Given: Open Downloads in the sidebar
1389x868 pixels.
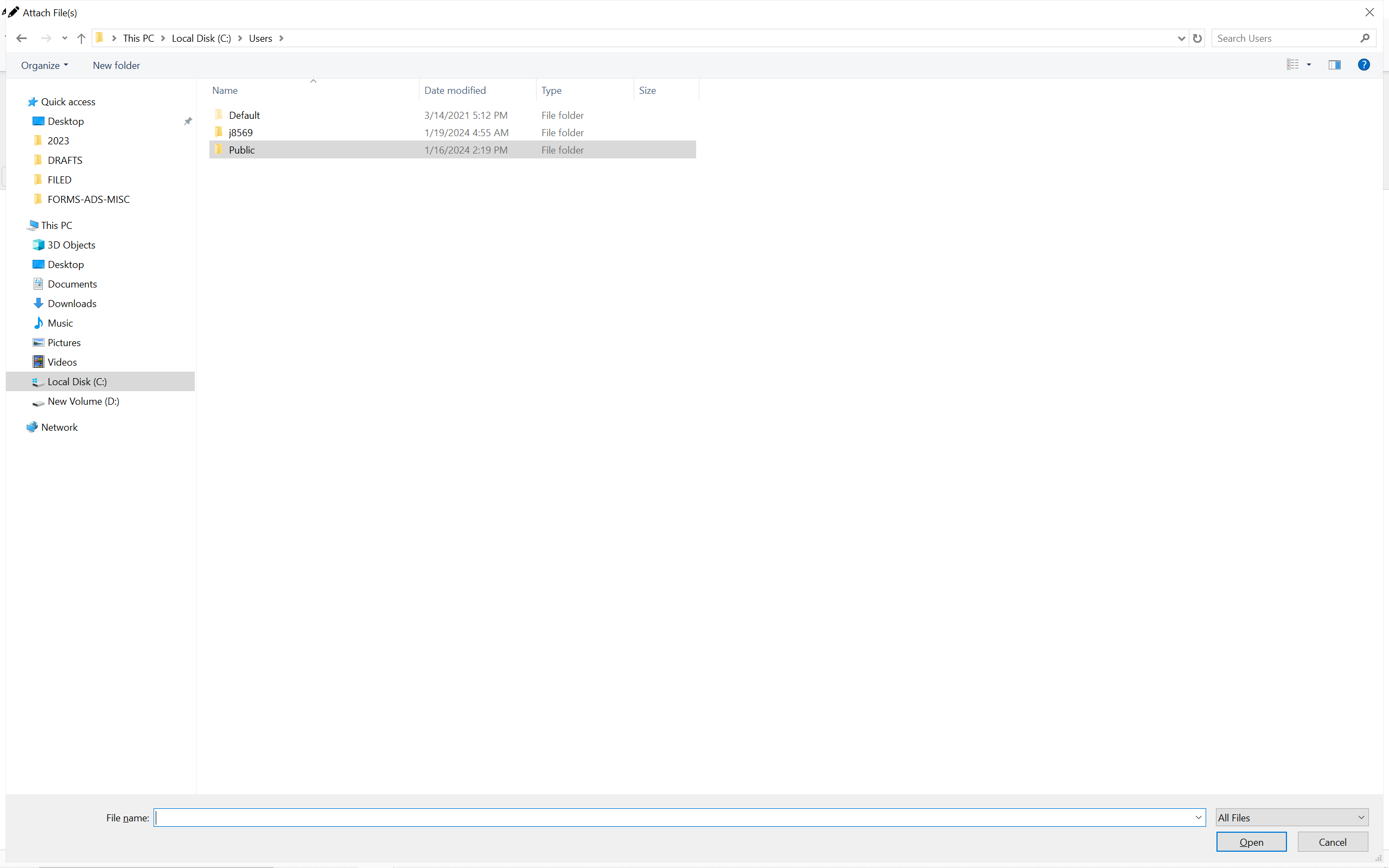Looking at the screenshot, I should coord(72,304).
